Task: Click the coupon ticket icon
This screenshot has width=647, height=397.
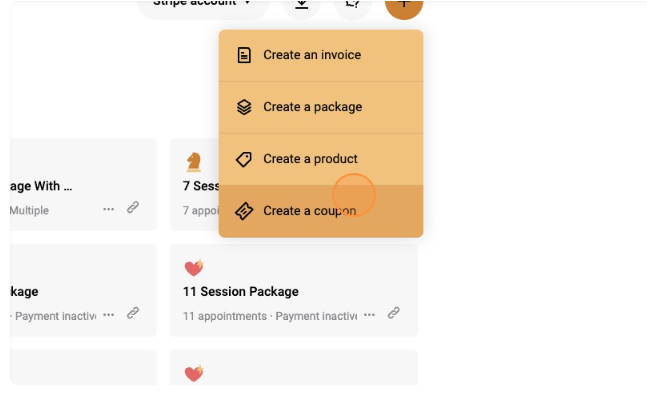Action: click(x=244, y=211)
